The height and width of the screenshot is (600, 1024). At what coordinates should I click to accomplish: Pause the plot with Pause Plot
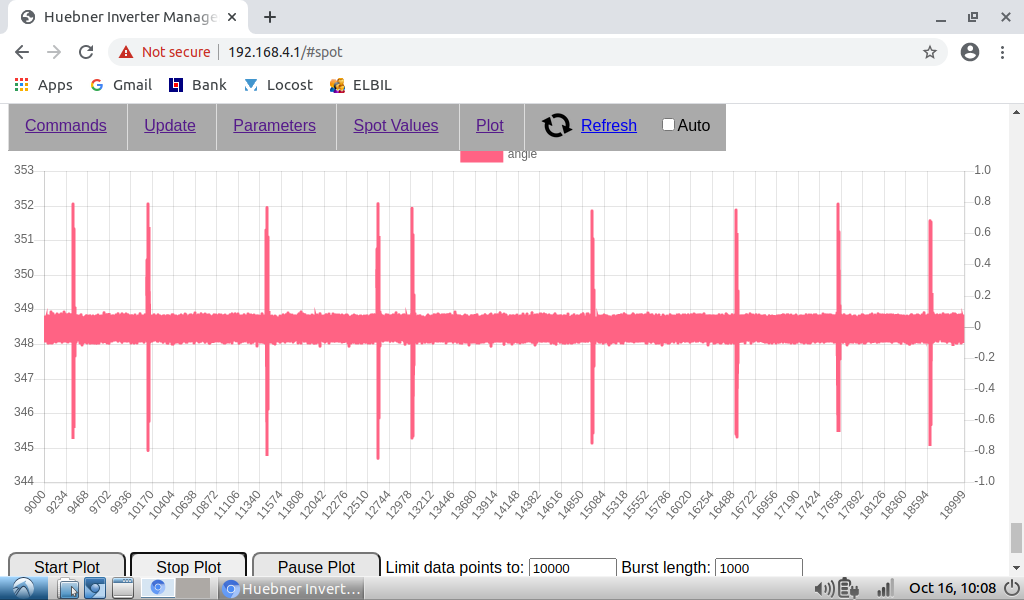pos(316,567)
